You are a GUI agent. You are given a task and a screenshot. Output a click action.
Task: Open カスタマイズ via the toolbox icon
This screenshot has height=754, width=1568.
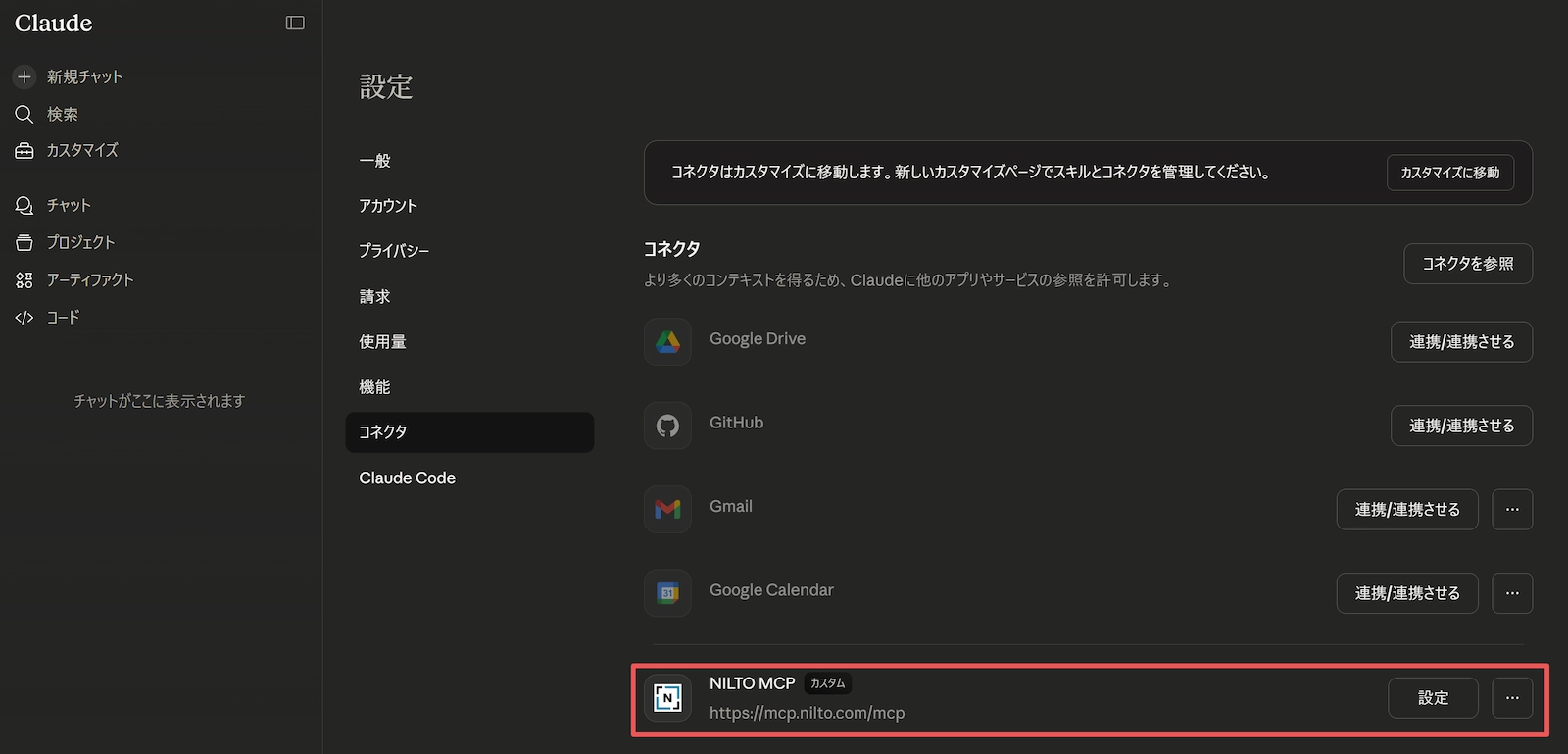tap(24, 151)
